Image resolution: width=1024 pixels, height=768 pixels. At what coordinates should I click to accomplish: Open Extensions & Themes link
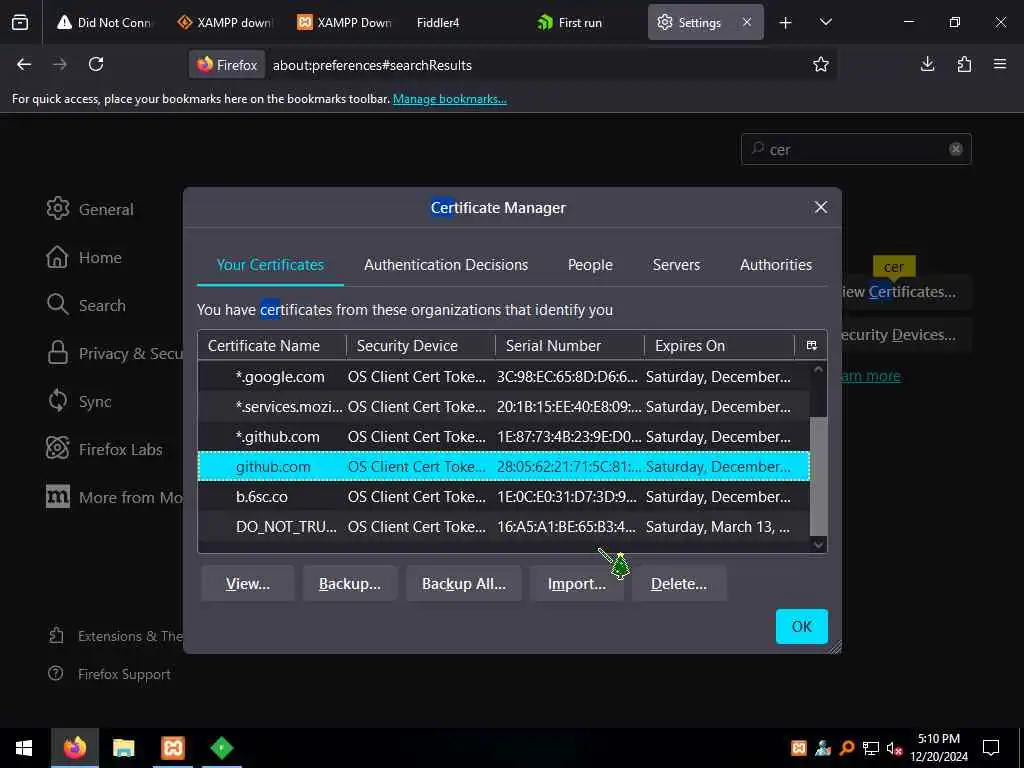coord(116,635)
